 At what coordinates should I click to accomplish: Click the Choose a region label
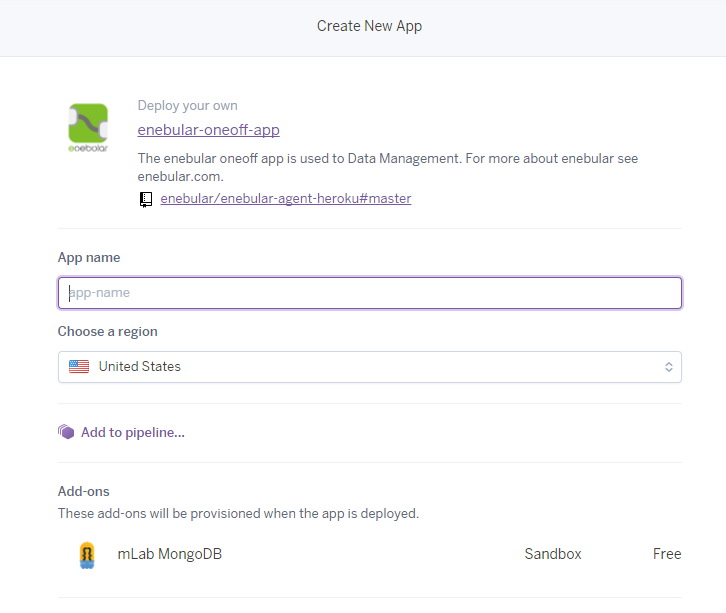(108, 331)
